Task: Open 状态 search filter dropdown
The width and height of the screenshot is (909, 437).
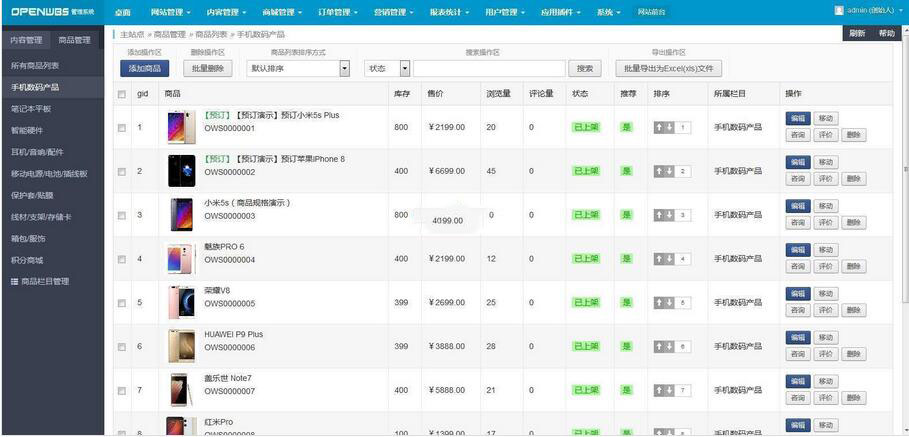Action: [387, 68]
